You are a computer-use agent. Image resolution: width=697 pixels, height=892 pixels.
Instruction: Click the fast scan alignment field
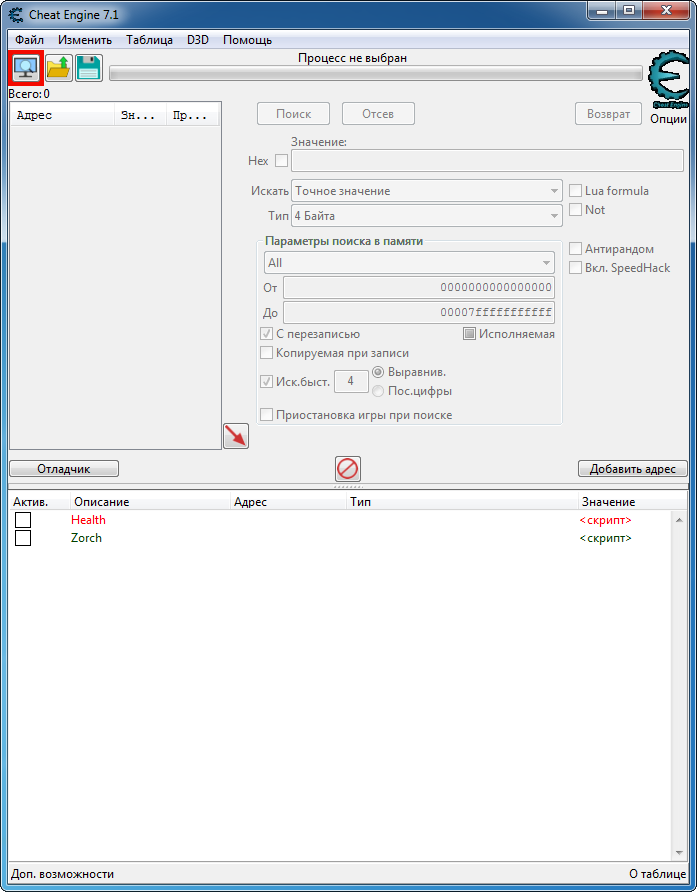pos(351,381)
